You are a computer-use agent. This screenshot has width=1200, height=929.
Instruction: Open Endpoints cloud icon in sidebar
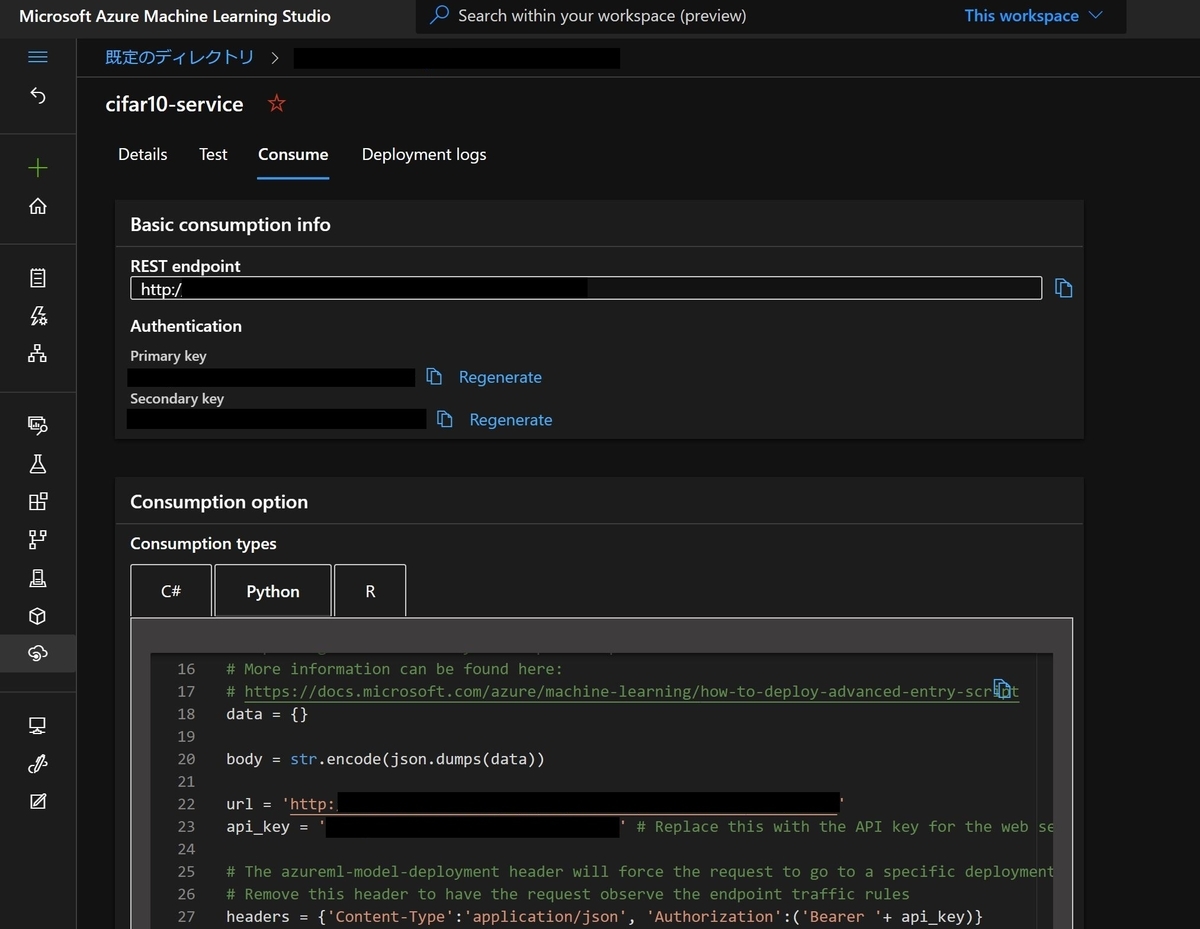tap(37, 653)
